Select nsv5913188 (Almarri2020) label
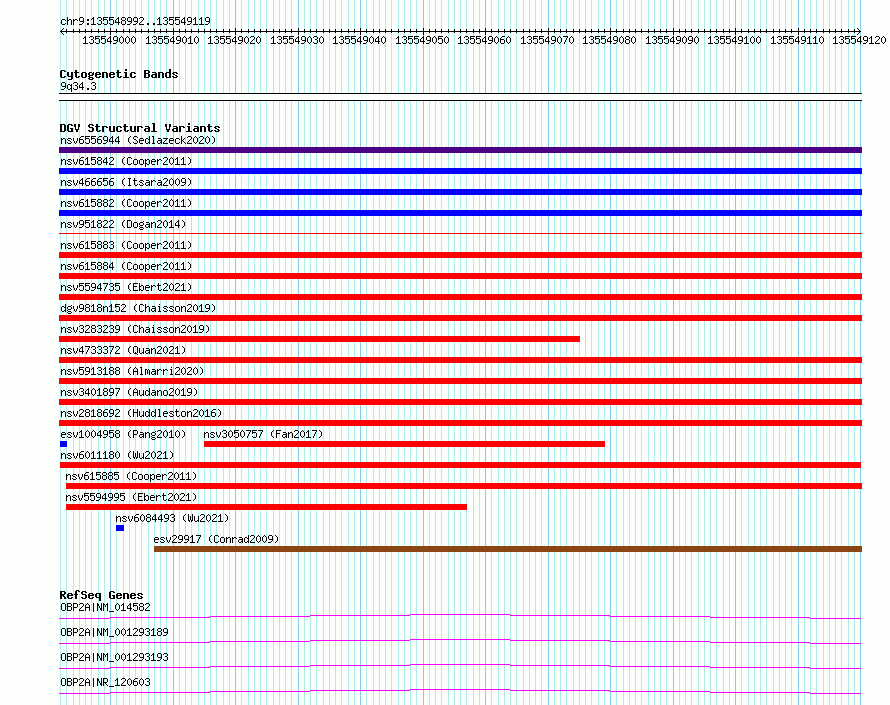The image size is (890, 705). 132,371
